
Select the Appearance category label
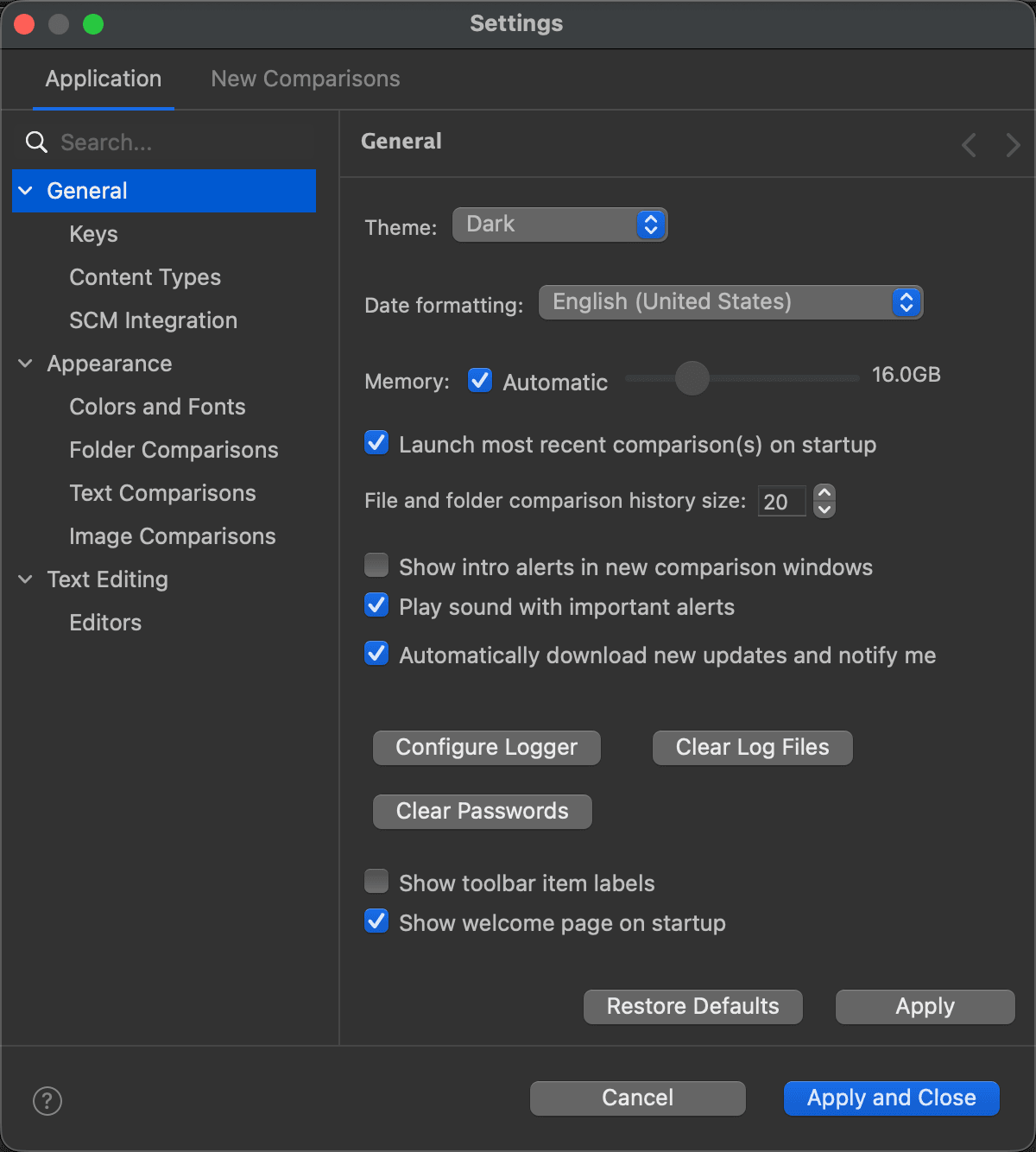pos(110,364)
